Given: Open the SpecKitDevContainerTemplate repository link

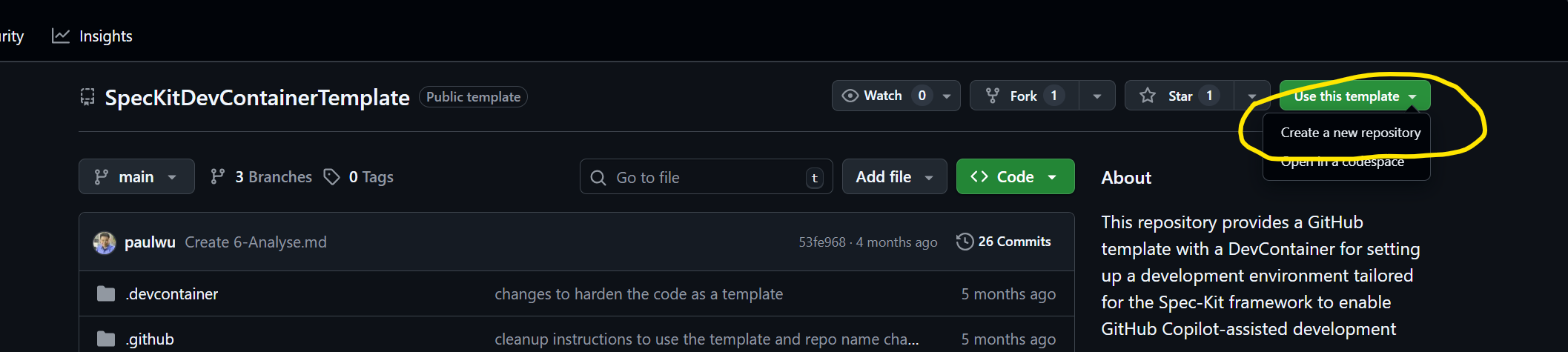Looking at the screenshot, I should pos(257,97).
